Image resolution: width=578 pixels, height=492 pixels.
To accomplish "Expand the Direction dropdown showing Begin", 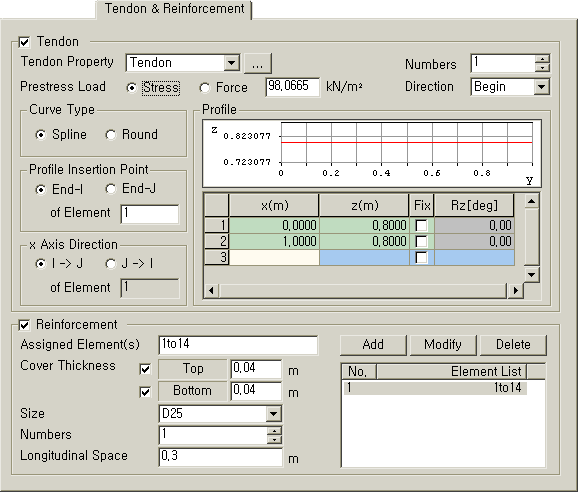I will (x=541, y=87).
